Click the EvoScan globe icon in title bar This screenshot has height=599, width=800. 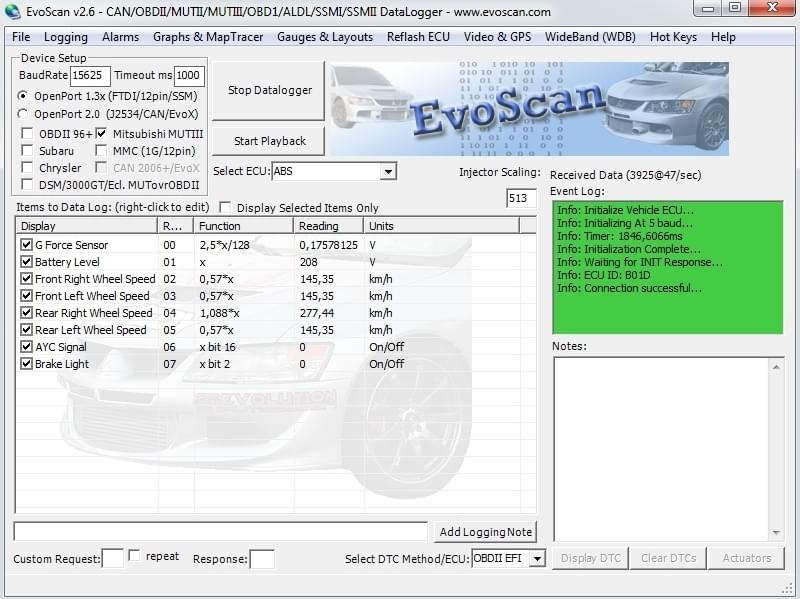tap(12, 11)
